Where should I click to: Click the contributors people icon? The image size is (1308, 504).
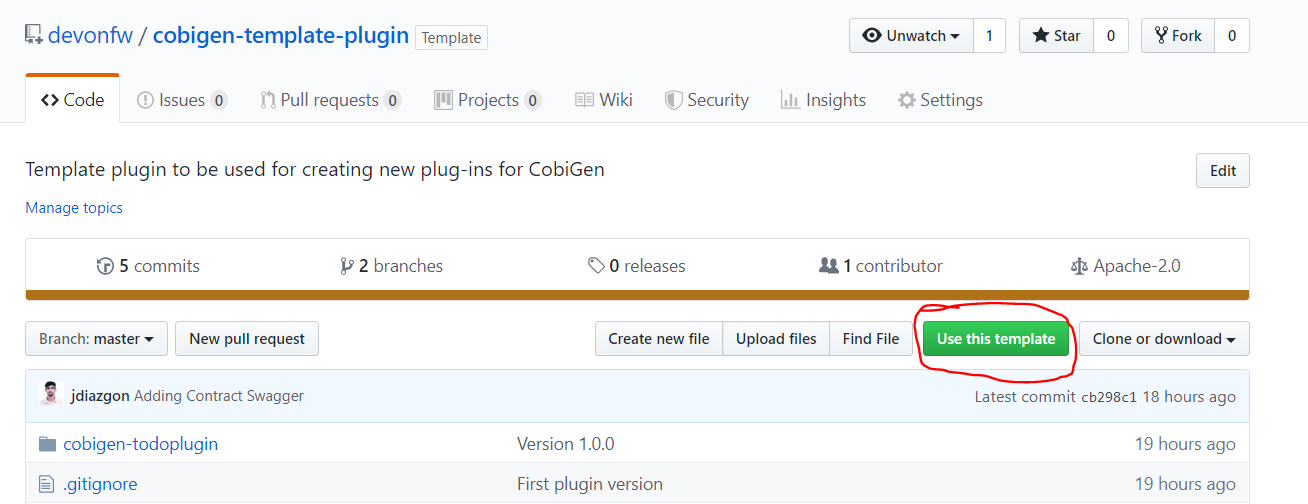(828, 266)
